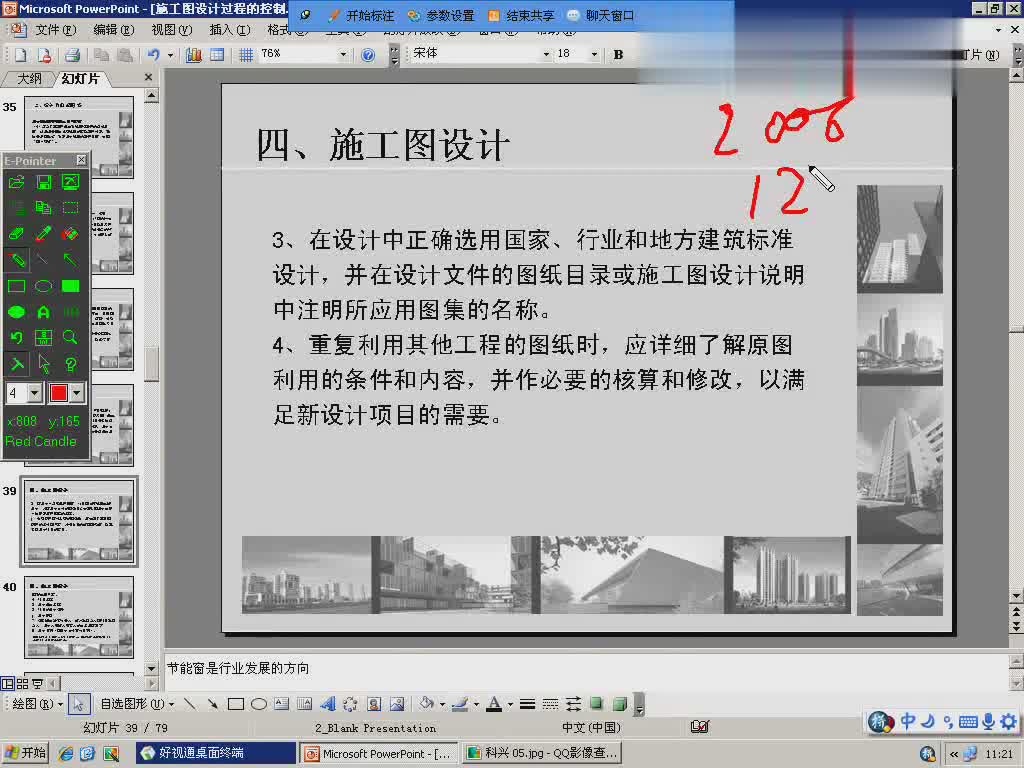Viewport: 1024px width, 768px height.
Task: Click the red pen color swatch in E-Pointer
Action: point(59,392)
